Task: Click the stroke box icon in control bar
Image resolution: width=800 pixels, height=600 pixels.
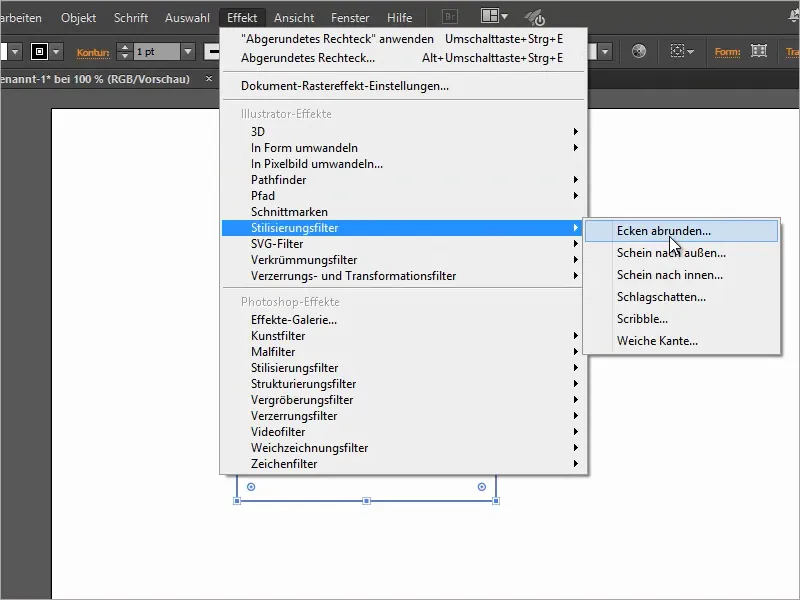Action: pos(39,52)
